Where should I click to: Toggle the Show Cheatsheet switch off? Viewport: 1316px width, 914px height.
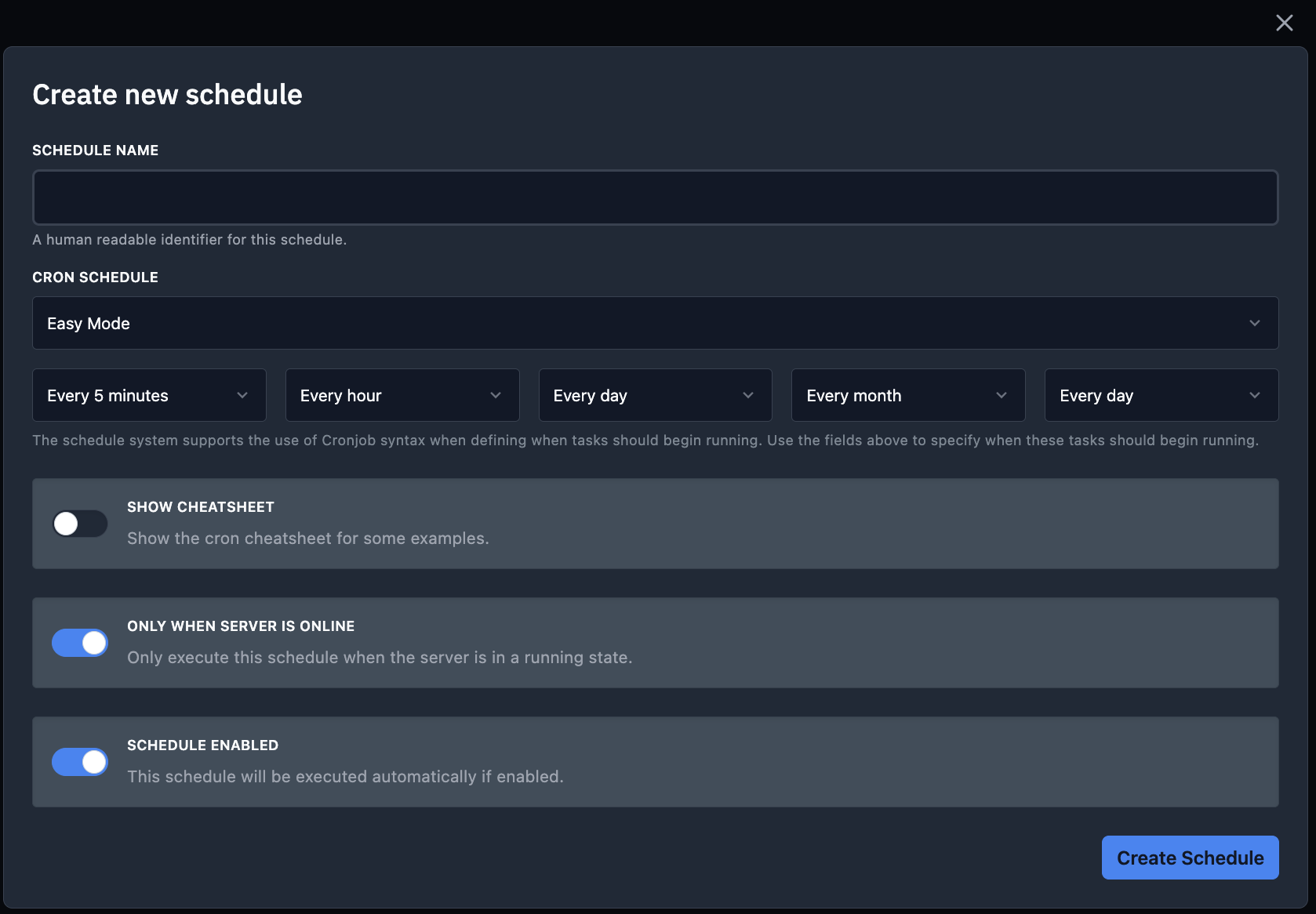pos(79,524)
